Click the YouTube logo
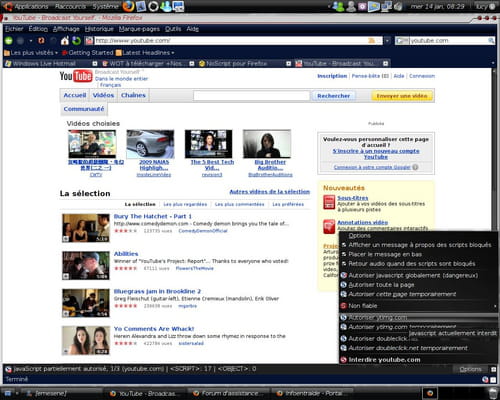 pos(76,76)
